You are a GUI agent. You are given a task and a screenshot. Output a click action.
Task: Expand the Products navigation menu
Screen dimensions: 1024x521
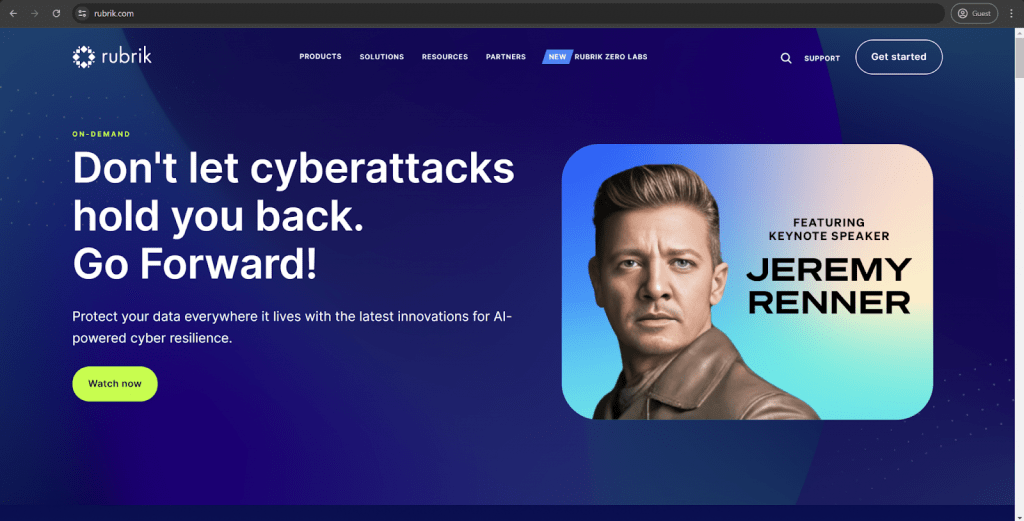[320, 57]
